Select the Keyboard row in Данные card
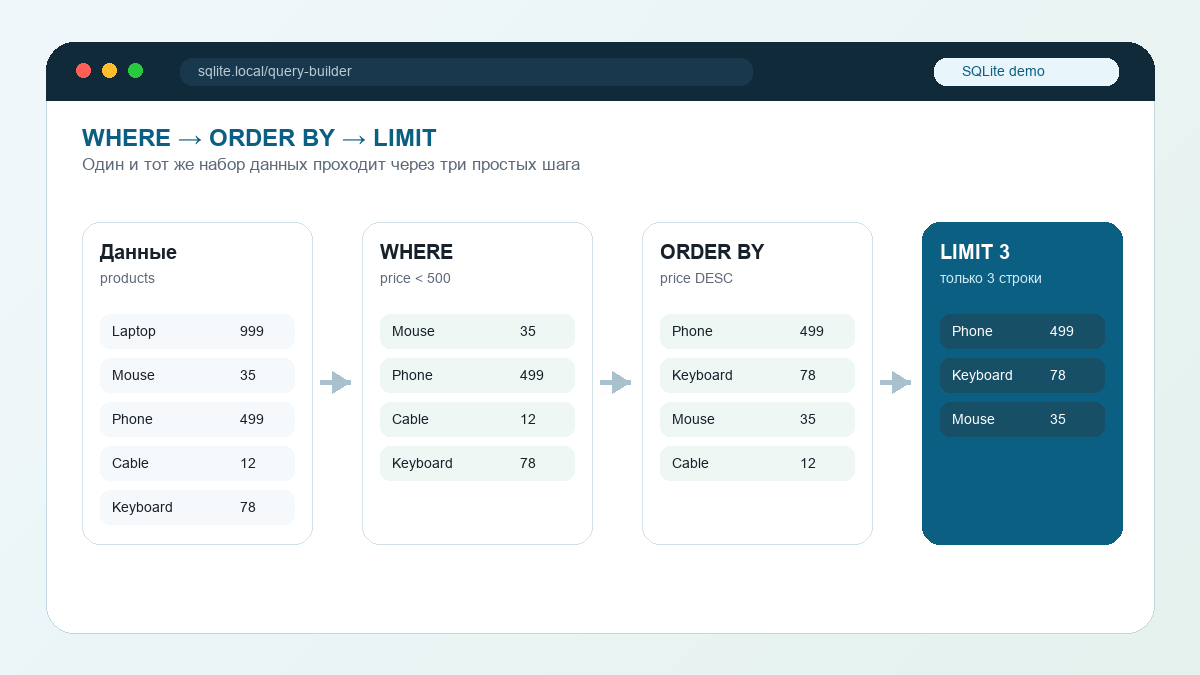The width and height of the screenshot is (1200, 675). pyautogui.click(x=197, y=507)
